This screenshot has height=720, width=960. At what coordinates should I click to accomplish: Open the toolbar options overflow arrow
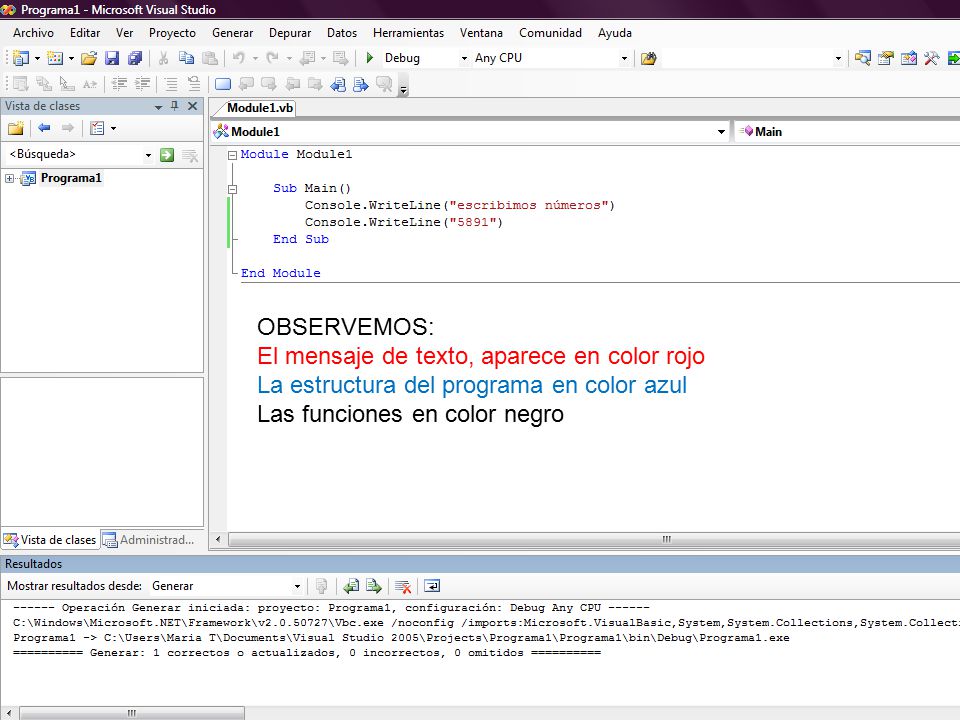pos(403,89)
